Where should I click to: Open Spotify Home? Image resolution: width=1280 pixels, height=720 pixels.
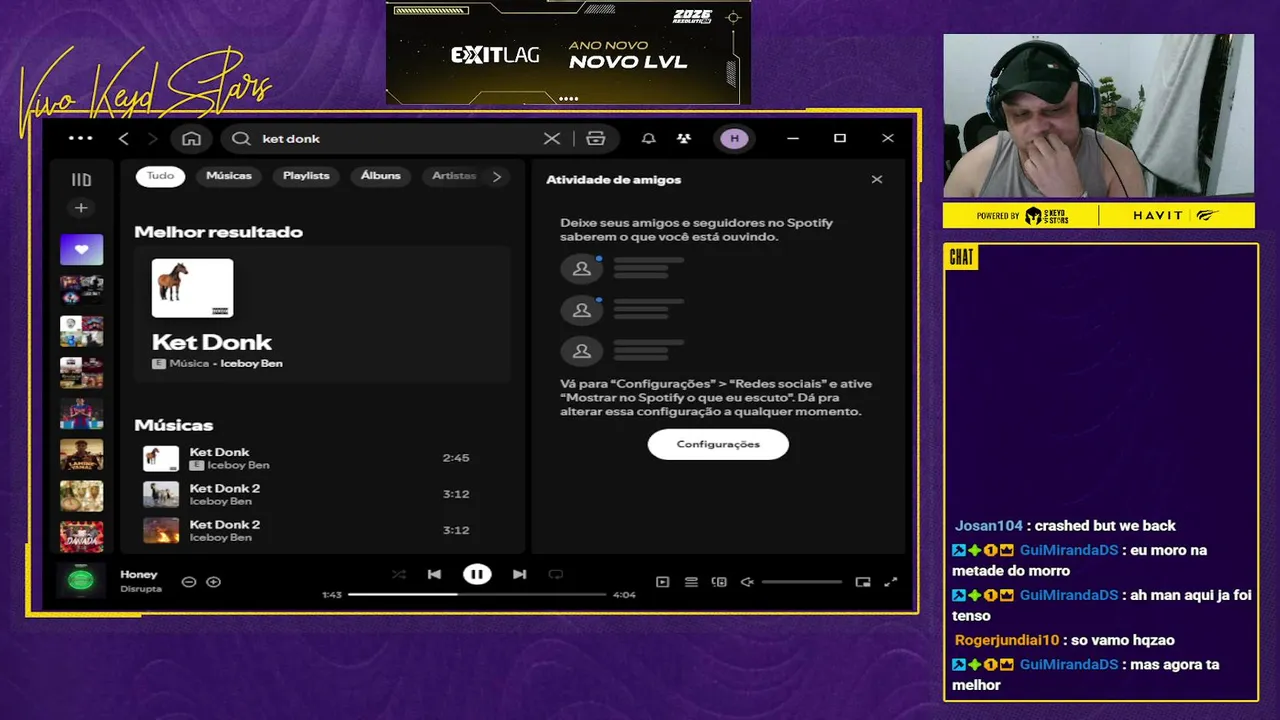[191, 139]
